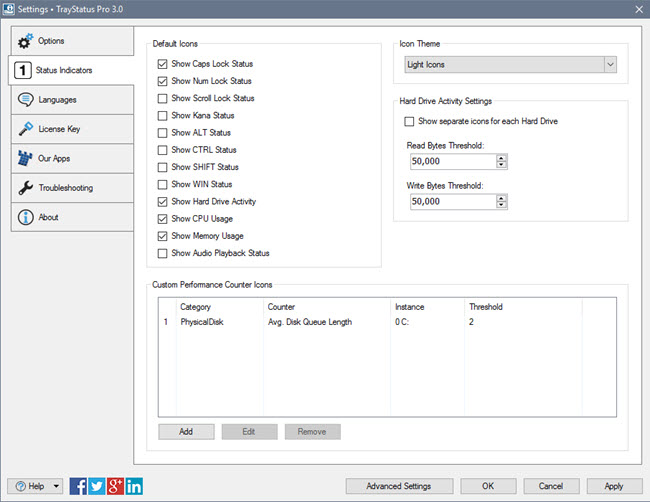Expand the Help button dropdown arrow
The width and height of the screenshot is (650, 502).
click(x=56, y=486)
